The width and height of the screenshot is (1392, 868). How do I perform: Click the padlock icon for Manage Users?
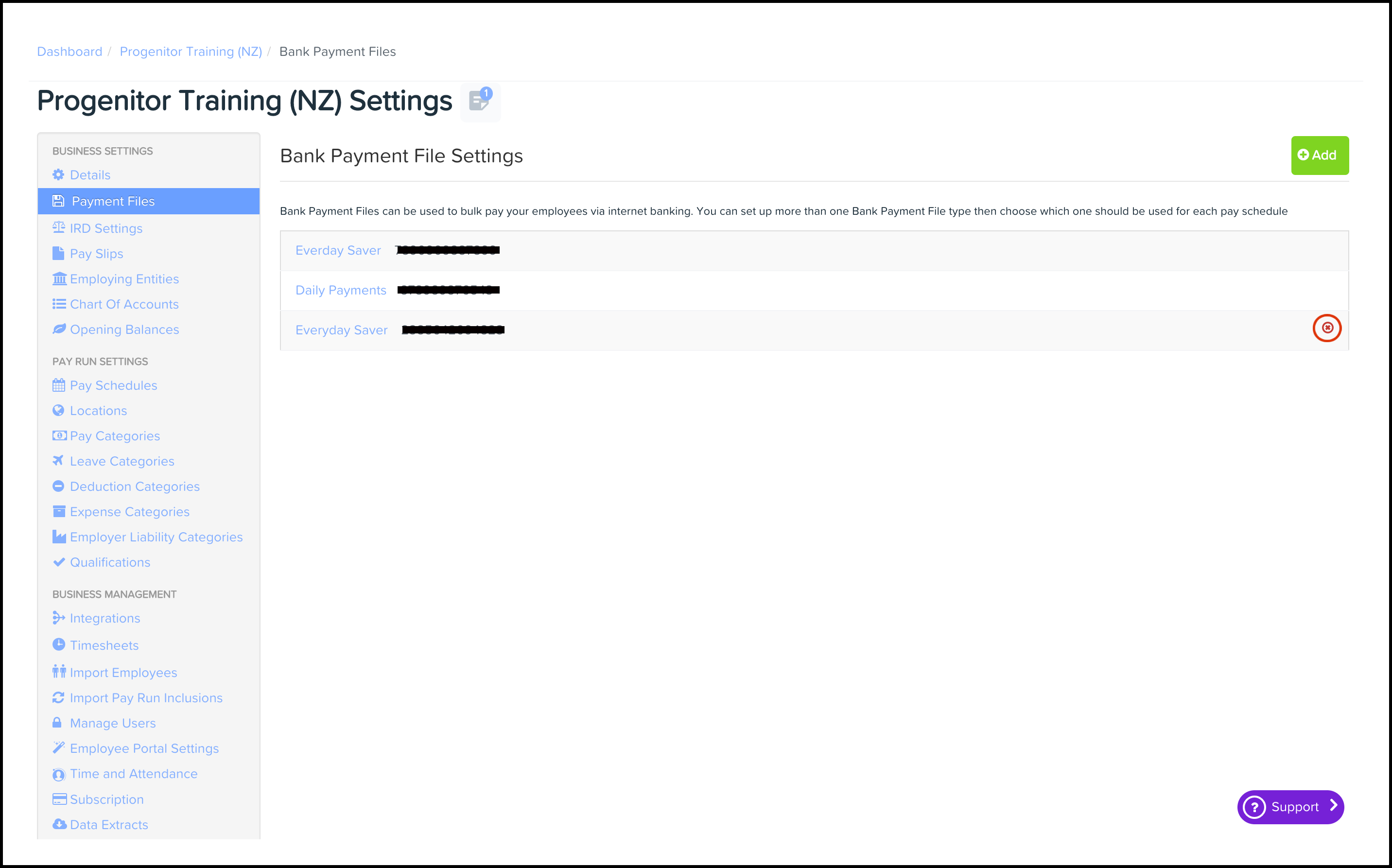point(57,723)
